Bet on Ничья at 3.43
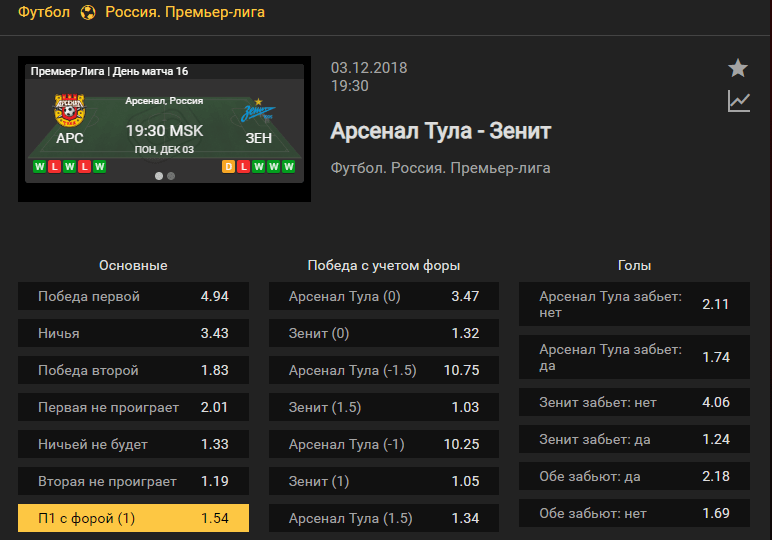This screenshot has height=540, width=772. point(133,333)
